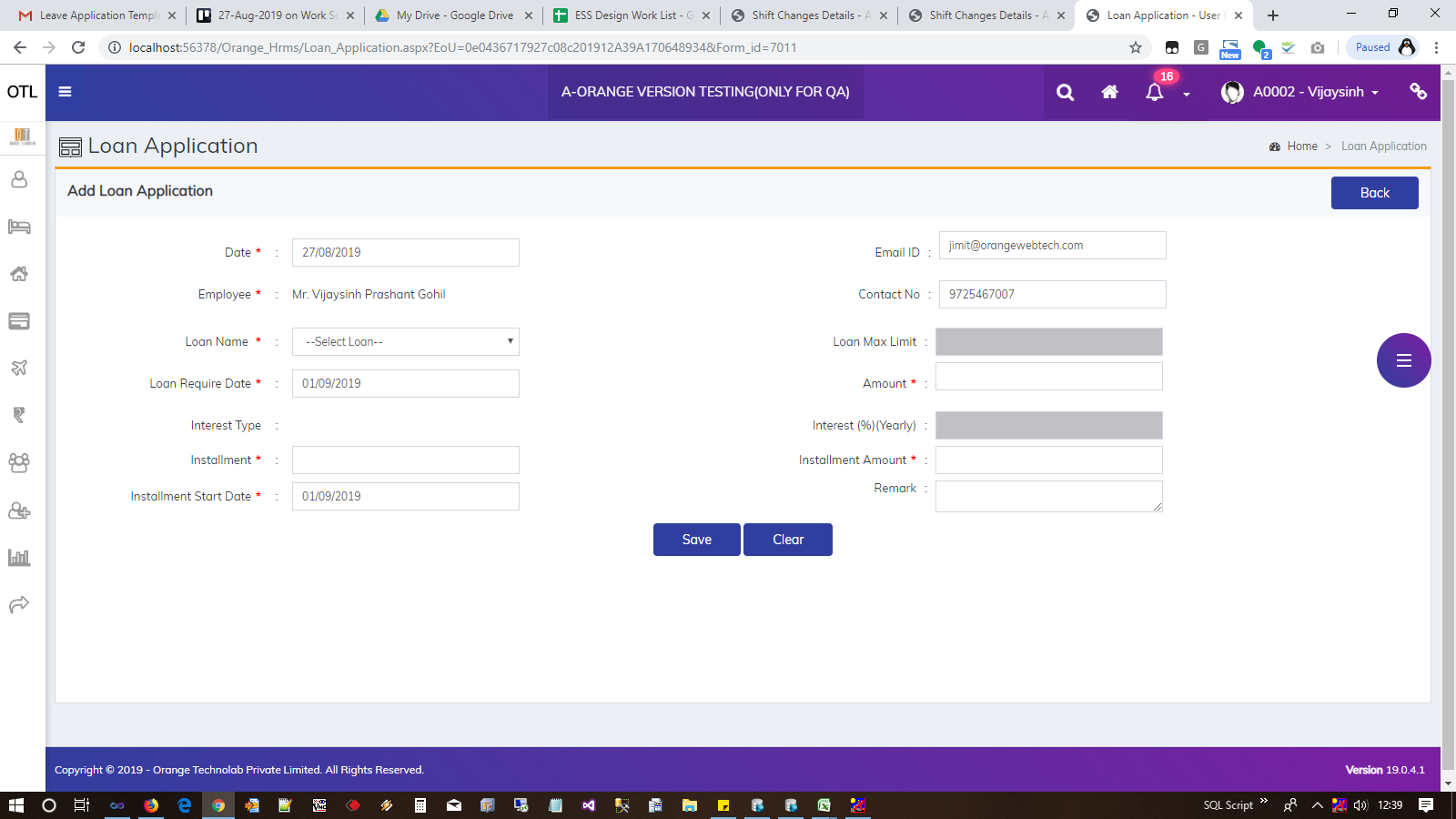
Task: Open the search in the top bar
Action: click(1064, 92)
